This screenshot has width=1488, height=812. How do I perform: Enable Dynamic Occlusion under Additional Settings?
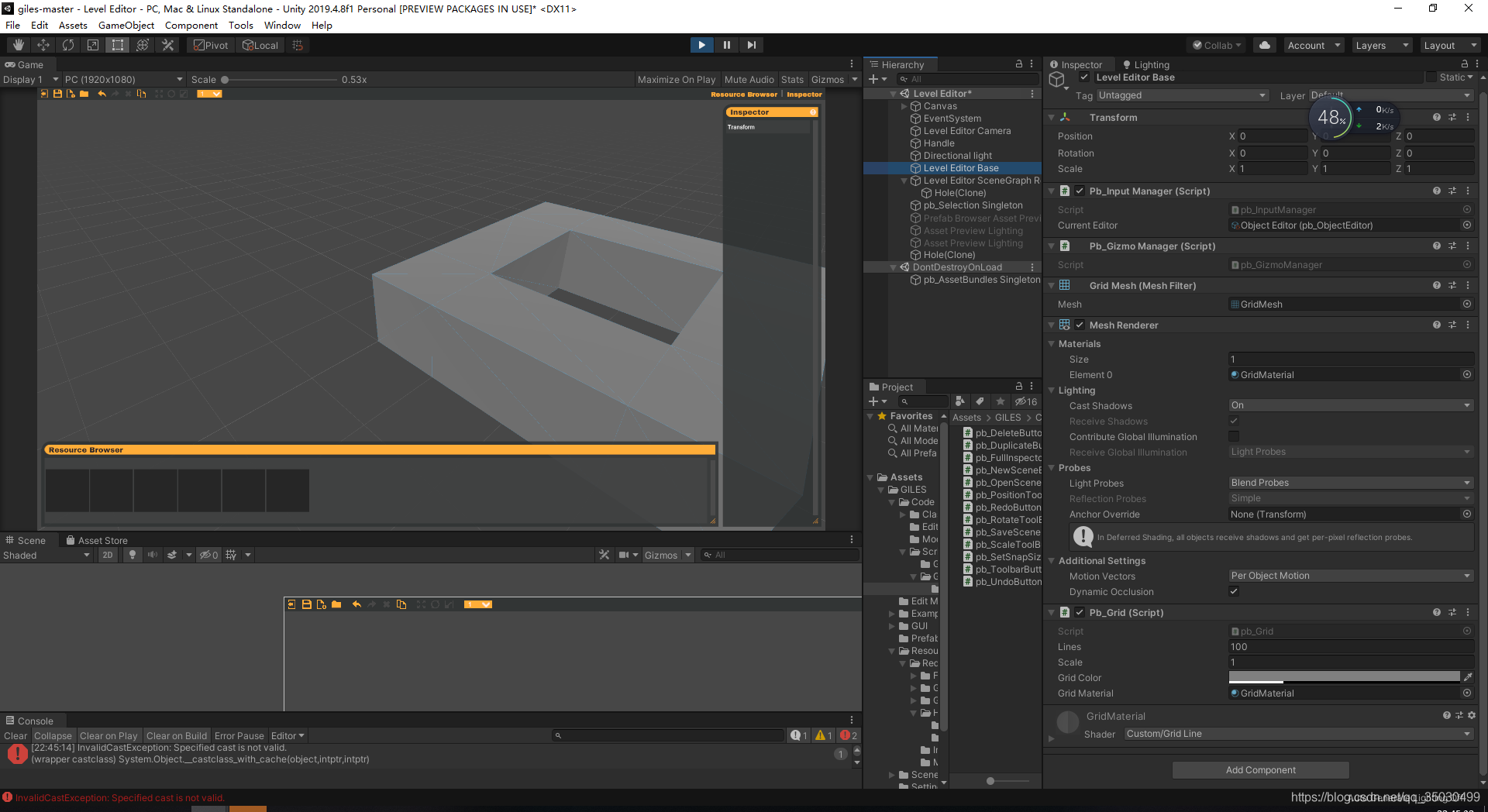pyautogui.click(x=1234, y=591)
